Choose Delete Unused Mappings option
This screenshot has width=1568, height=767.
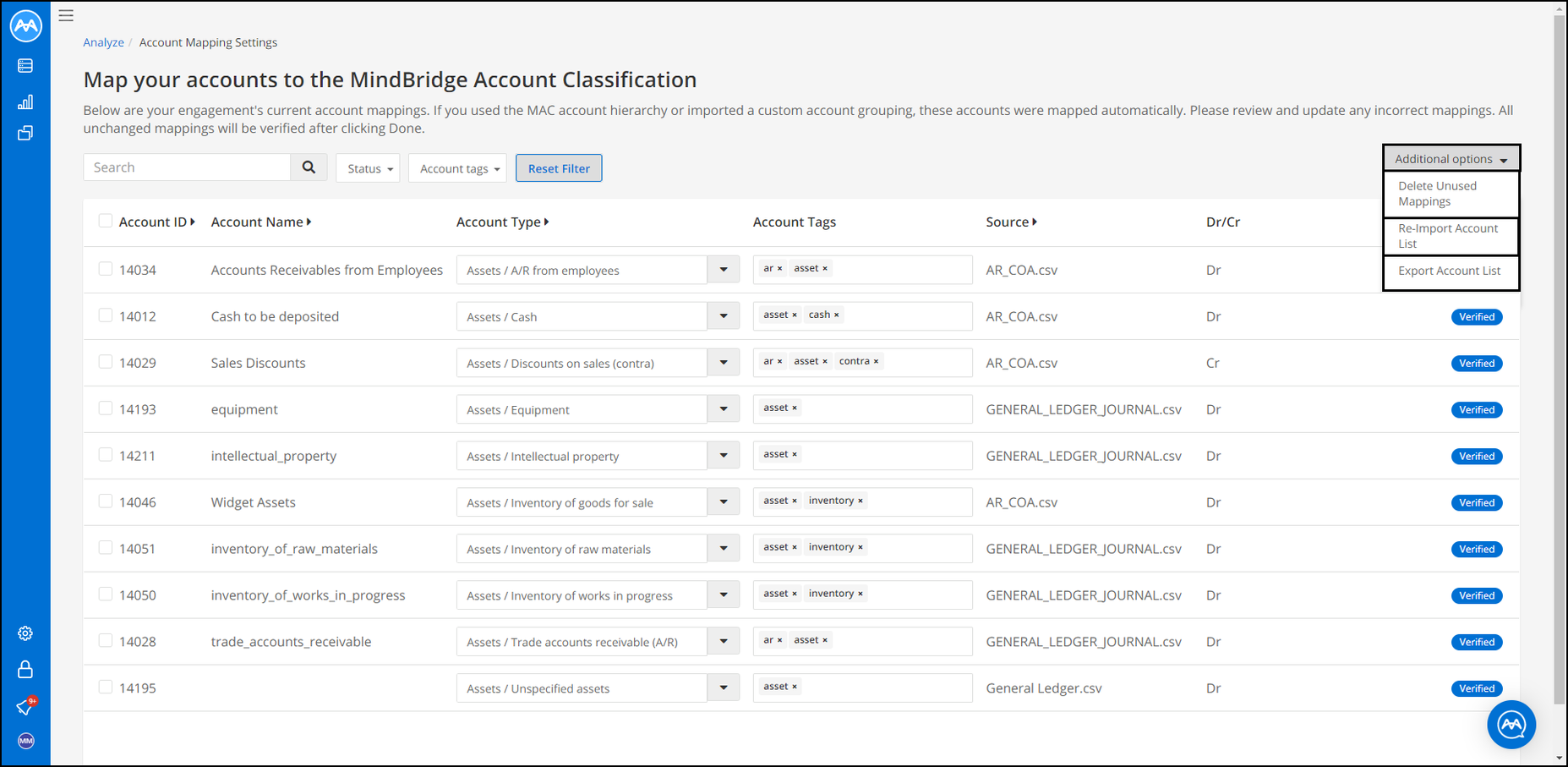[1451, 194]
